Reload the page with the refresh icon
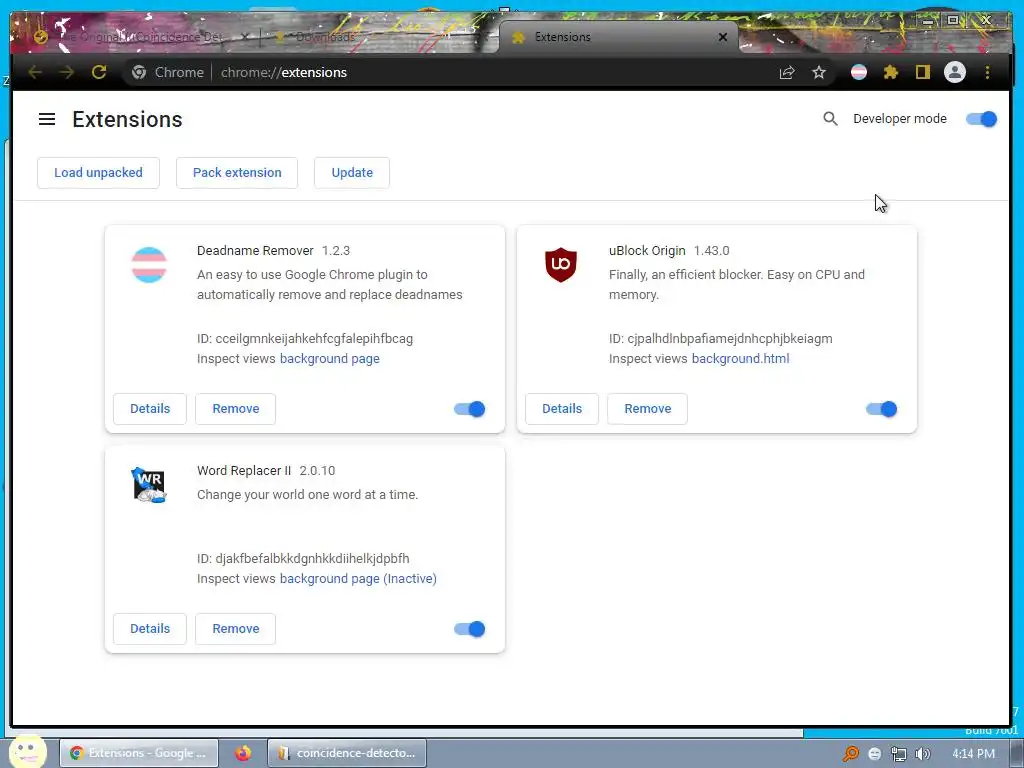1024x768 pixels. [99, 72]
